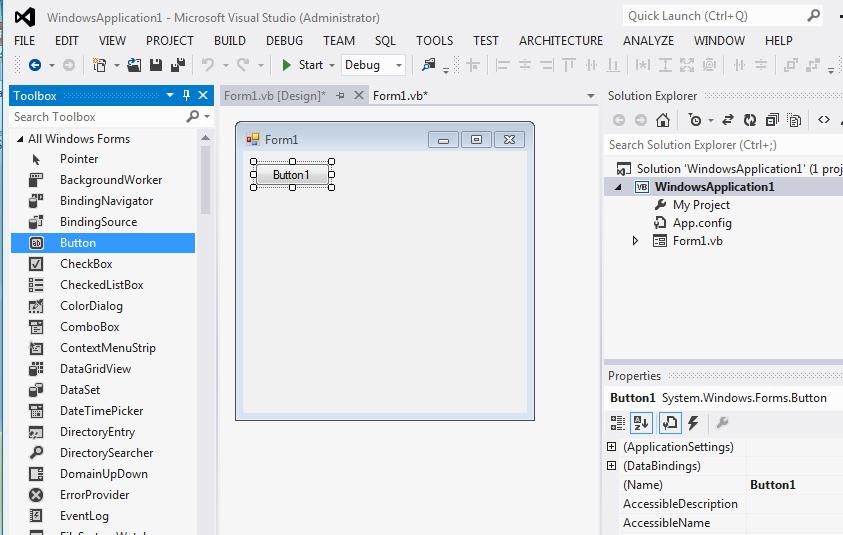Collapse the All Windows Forms group
Viewport: 843px width, 535px height.
coord(20,139)
